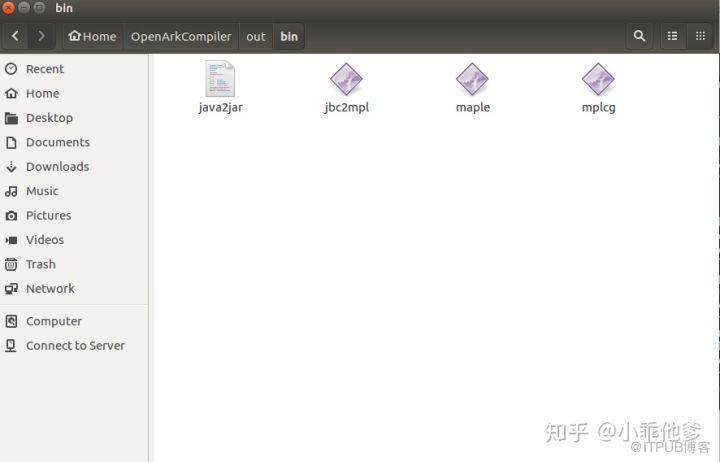Select the java2jar file icon

tap(220, 79)
